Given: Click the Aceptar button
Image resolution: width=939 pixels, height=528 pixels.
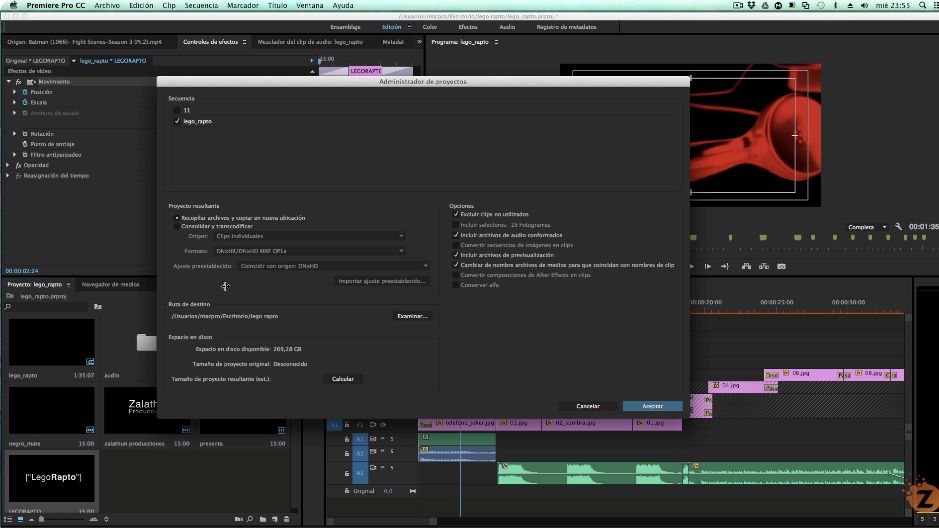Looking at the screenshot, I should click(x=652, y=406).
